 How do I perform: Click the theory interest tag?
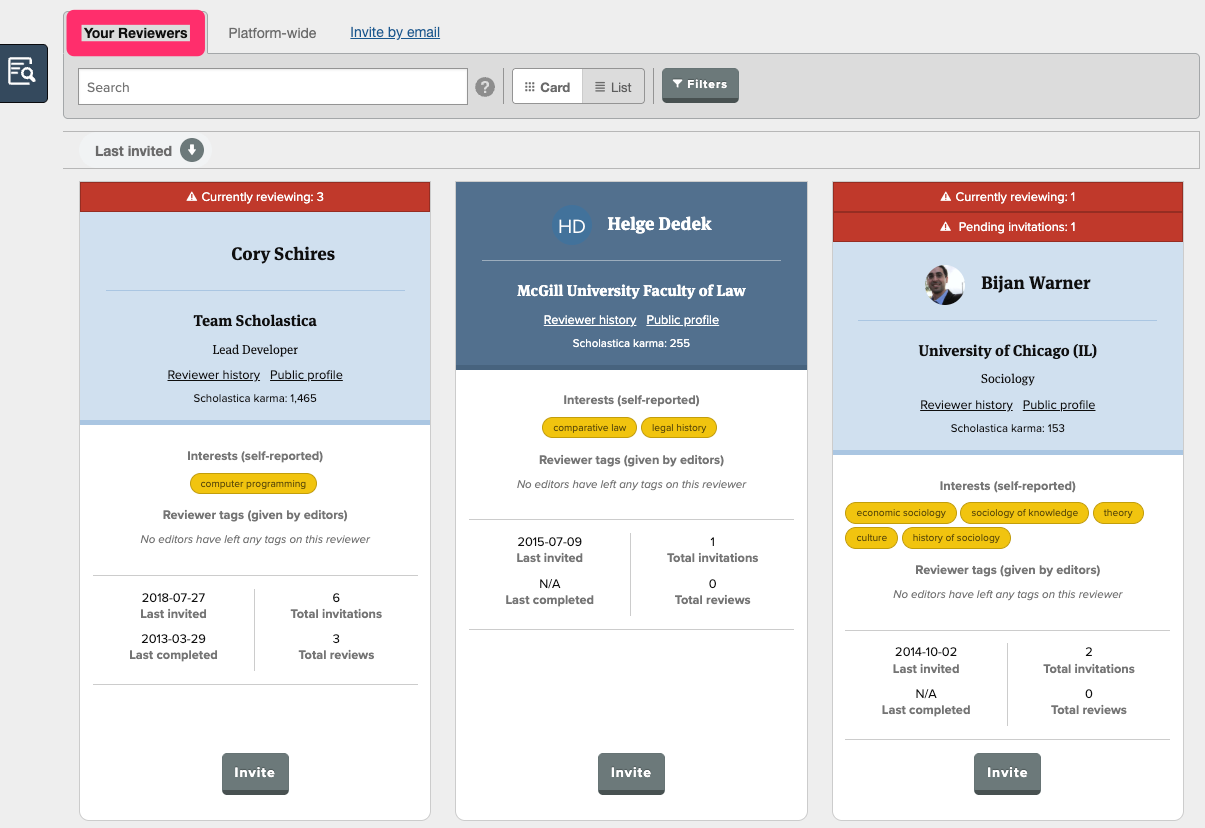[1118, 513]
